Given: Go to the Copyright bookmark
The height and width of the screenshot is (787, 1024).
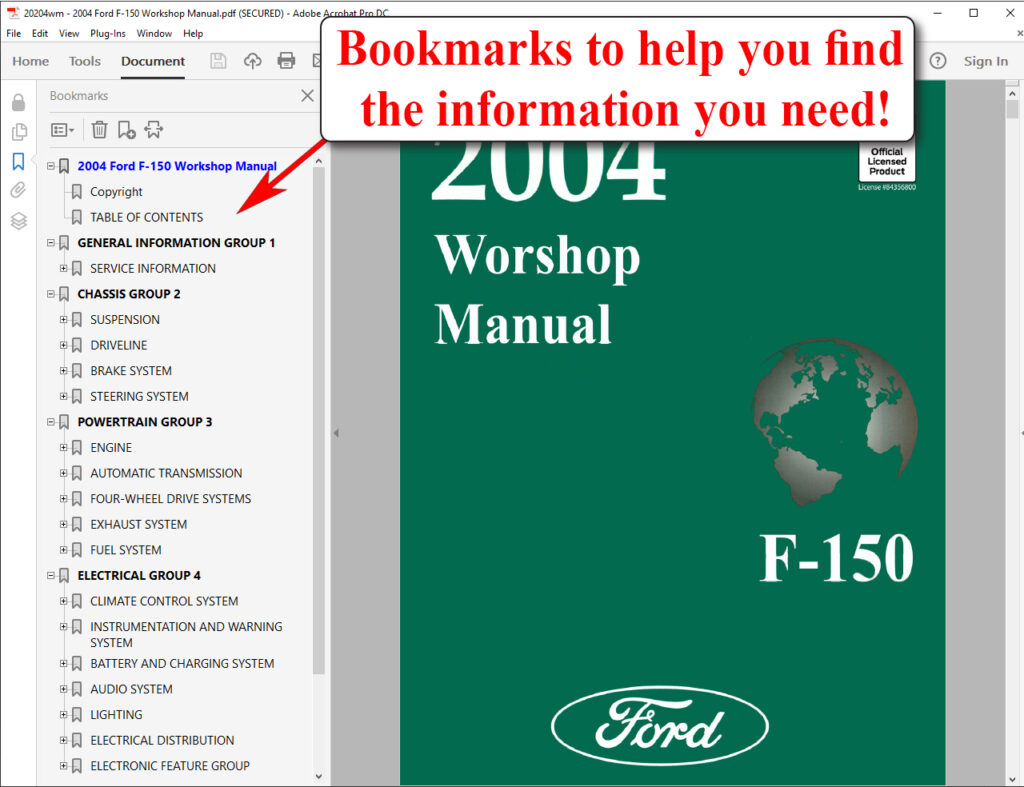Looking at the screenshot, I should point(116,191).
